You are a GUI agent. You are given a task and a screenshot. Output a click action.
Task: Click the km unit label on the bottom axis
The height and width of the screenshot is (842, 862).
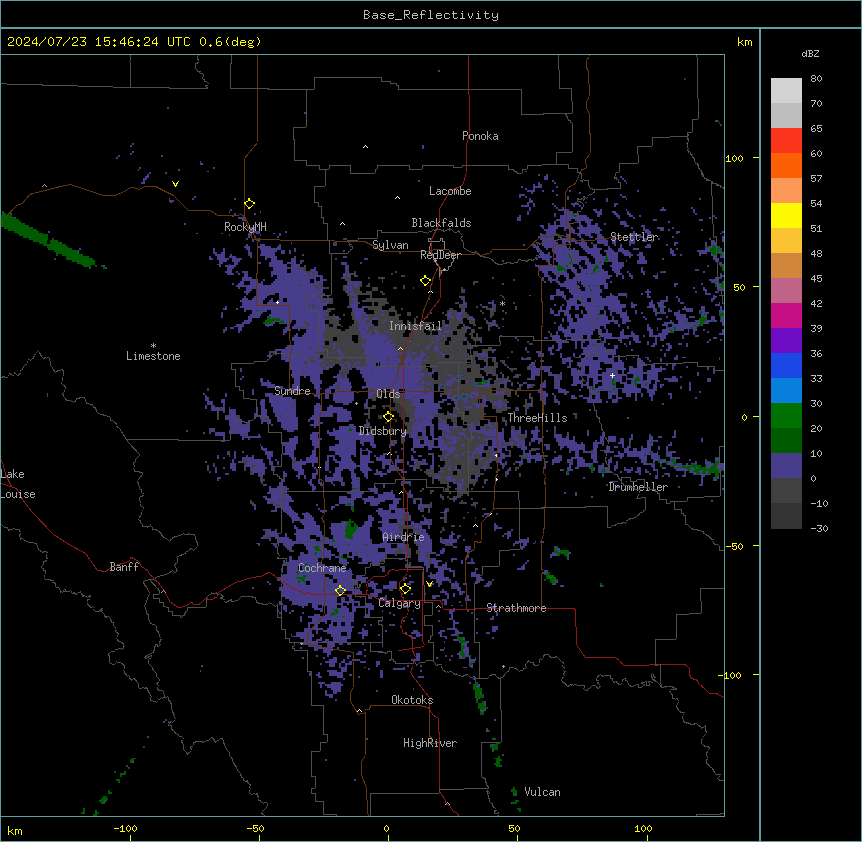[15, 830]
